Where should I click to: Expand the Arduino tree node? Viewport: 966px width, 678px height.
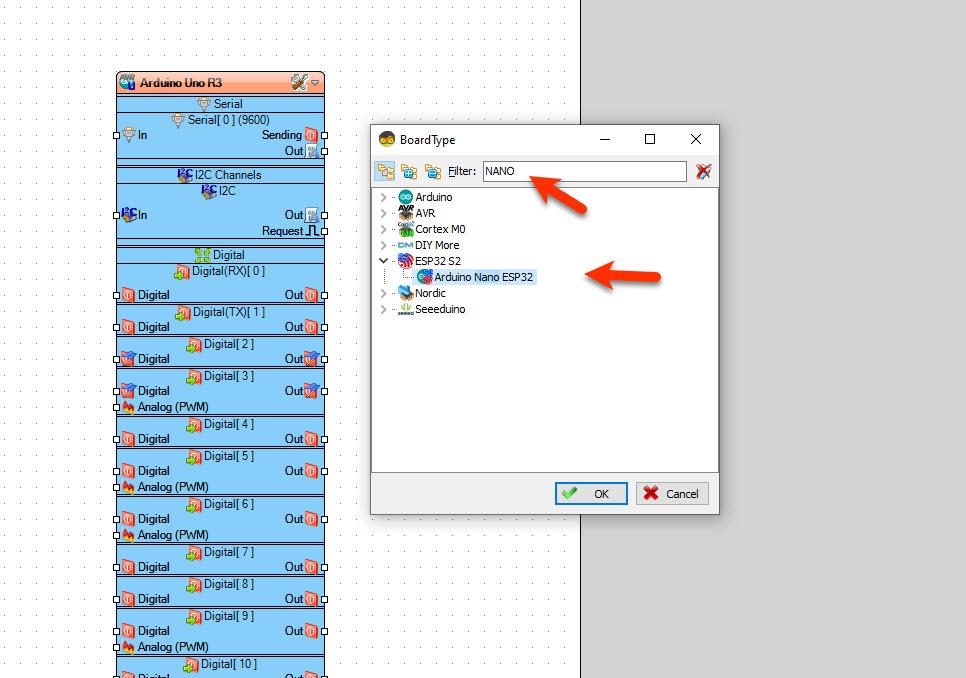[x=383, y=197]
